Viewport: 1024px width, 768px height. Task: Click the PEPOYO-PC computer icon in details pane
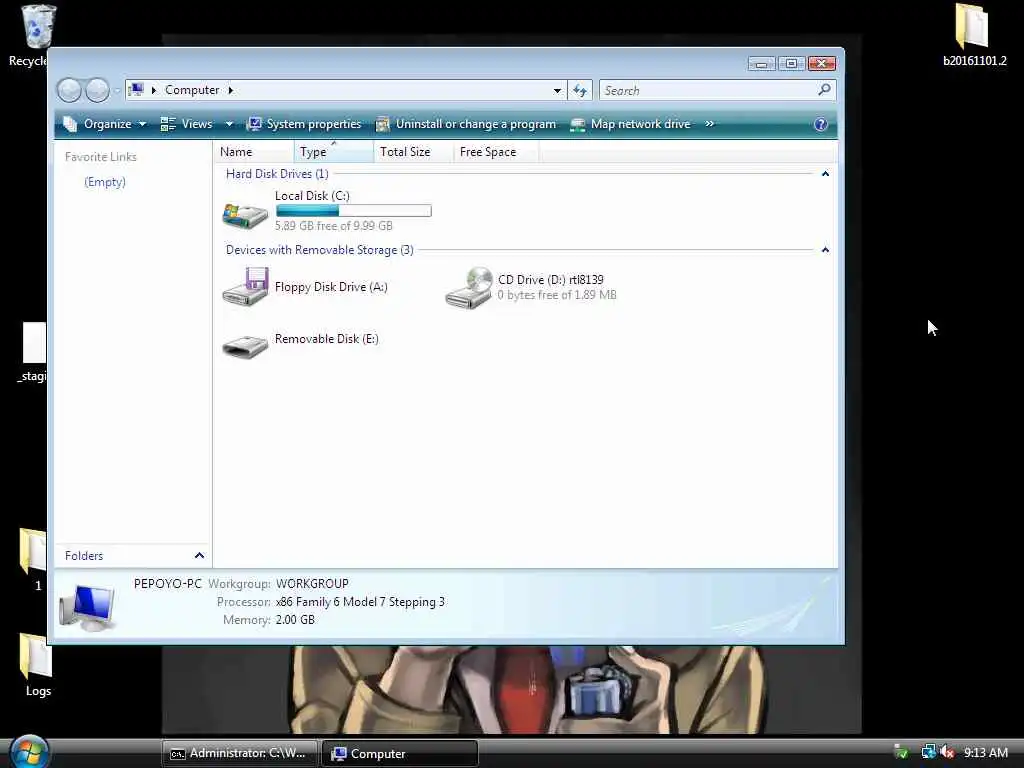coord(87,607)
